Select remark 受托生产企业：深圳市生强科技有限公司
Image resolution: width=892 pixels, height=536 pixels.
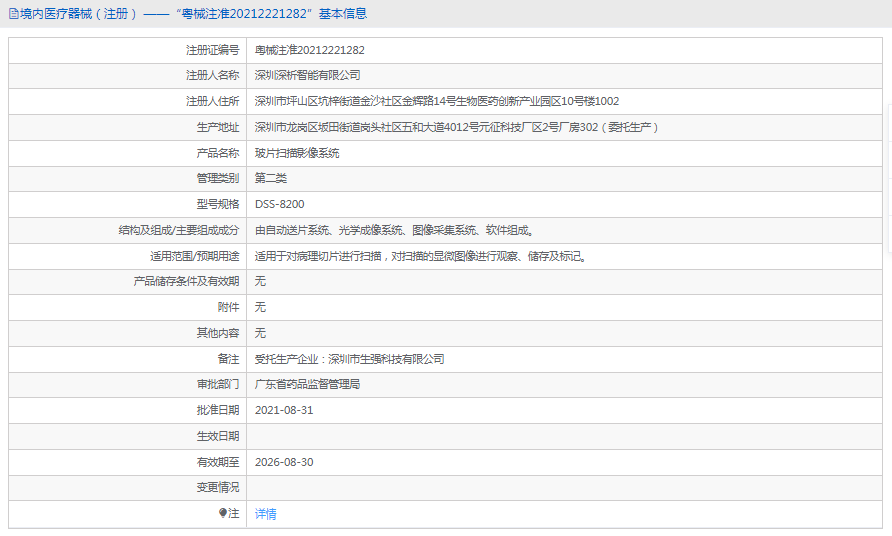[349, 359]
